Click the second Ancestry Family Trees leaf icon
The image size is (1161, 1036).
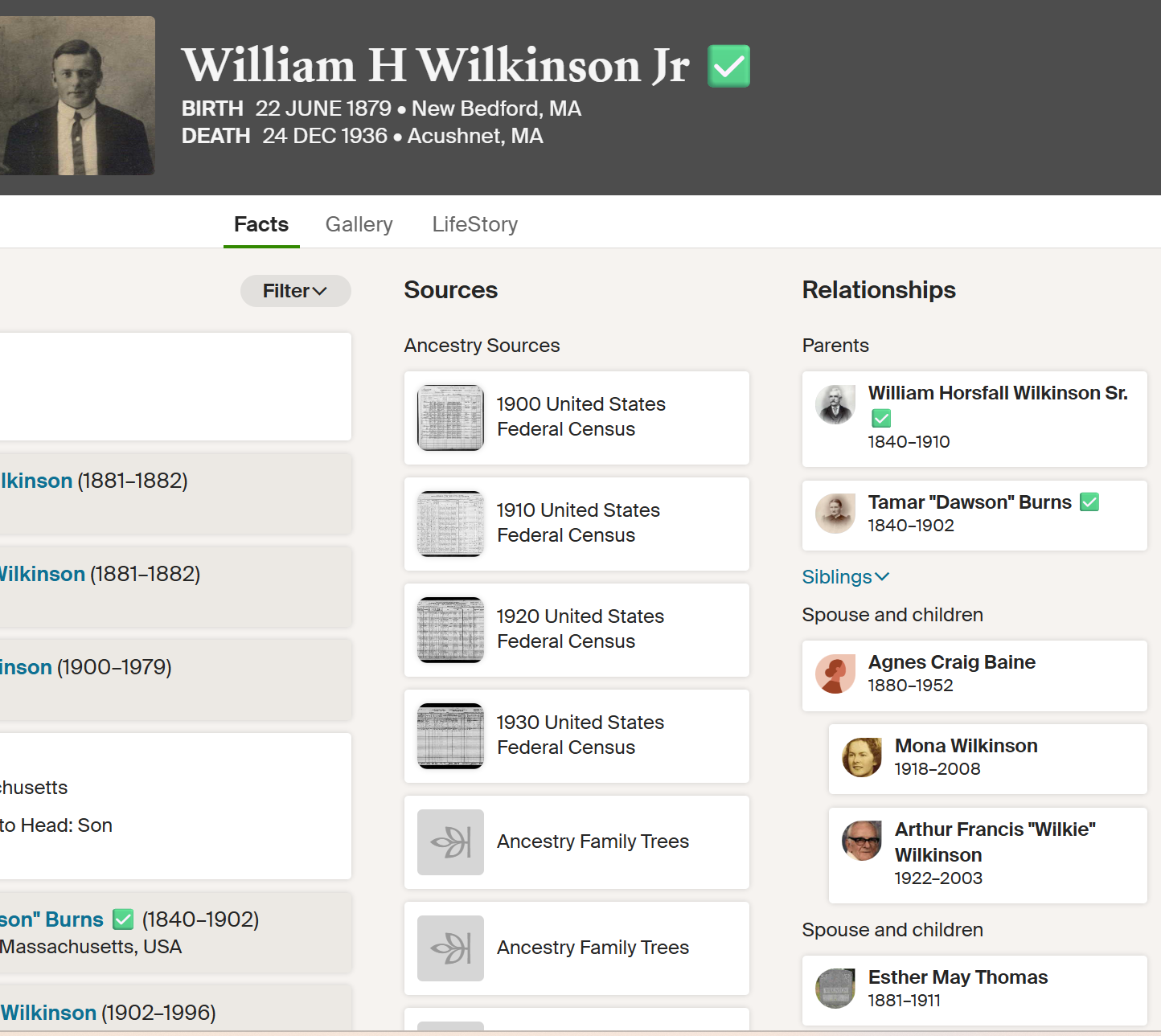450,948
